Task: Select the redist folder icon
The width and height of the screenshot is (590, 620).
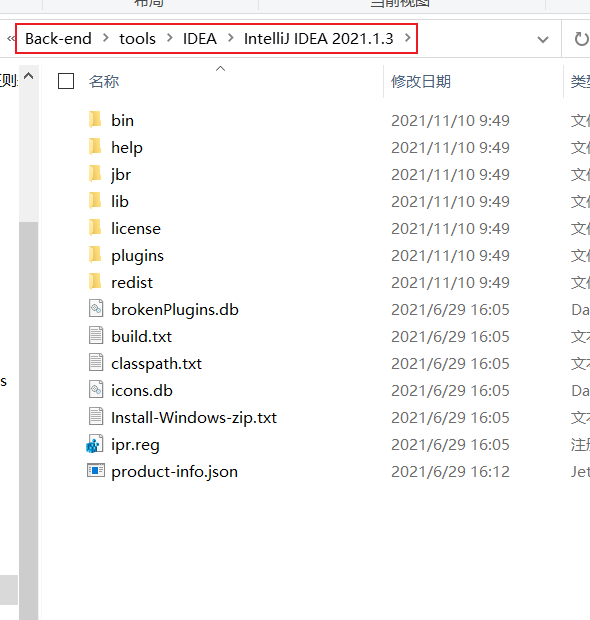Action: click(95, 282)
